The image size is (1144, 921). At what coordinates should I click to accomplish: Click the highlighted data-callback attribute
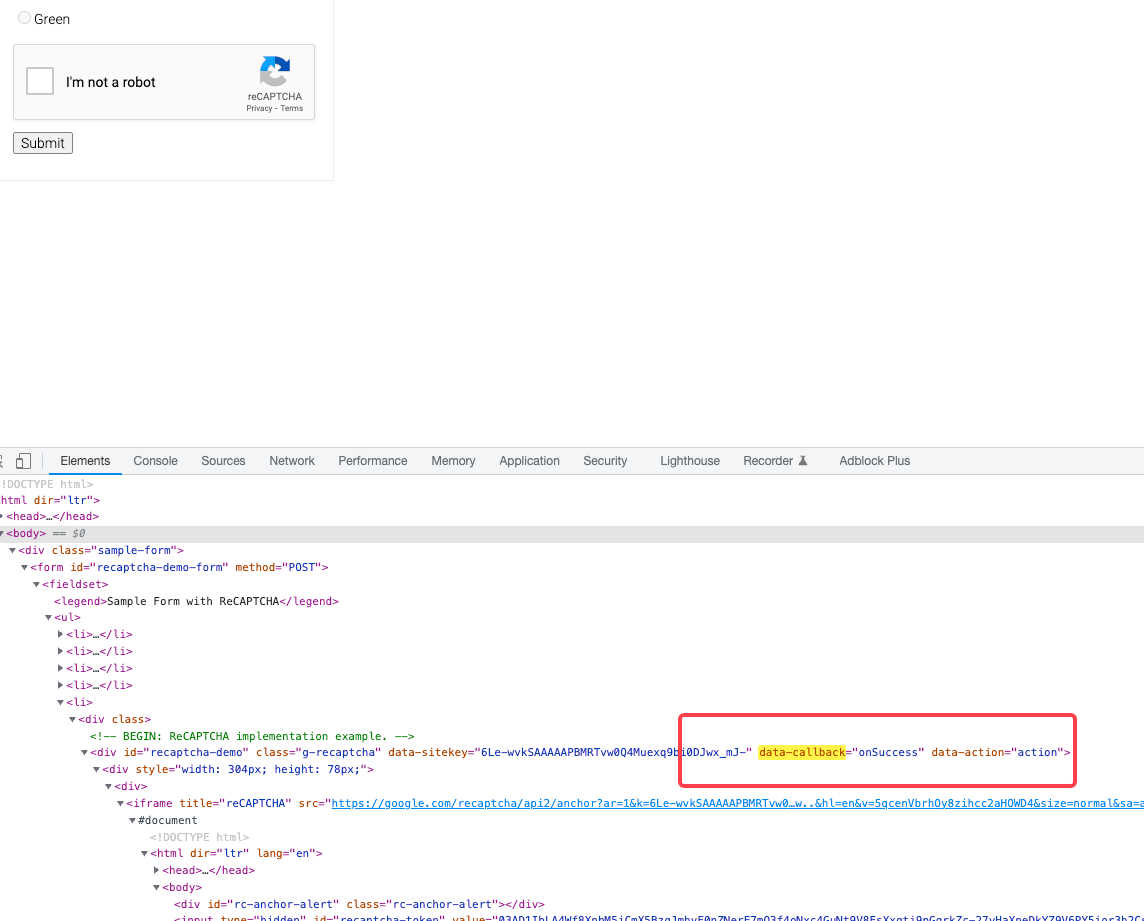coord(801,752)
